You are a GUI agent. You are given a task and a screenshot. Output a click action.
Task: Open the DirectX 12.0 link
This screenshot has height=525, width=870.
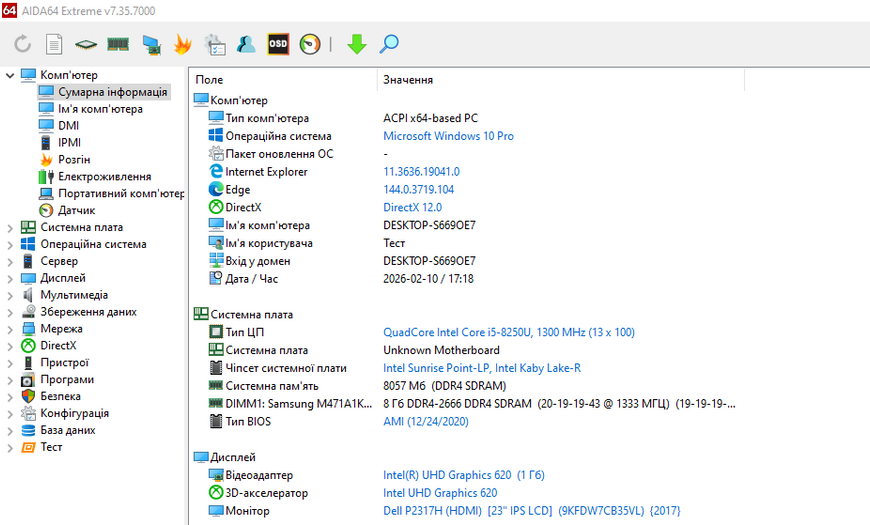coord(412,207)
